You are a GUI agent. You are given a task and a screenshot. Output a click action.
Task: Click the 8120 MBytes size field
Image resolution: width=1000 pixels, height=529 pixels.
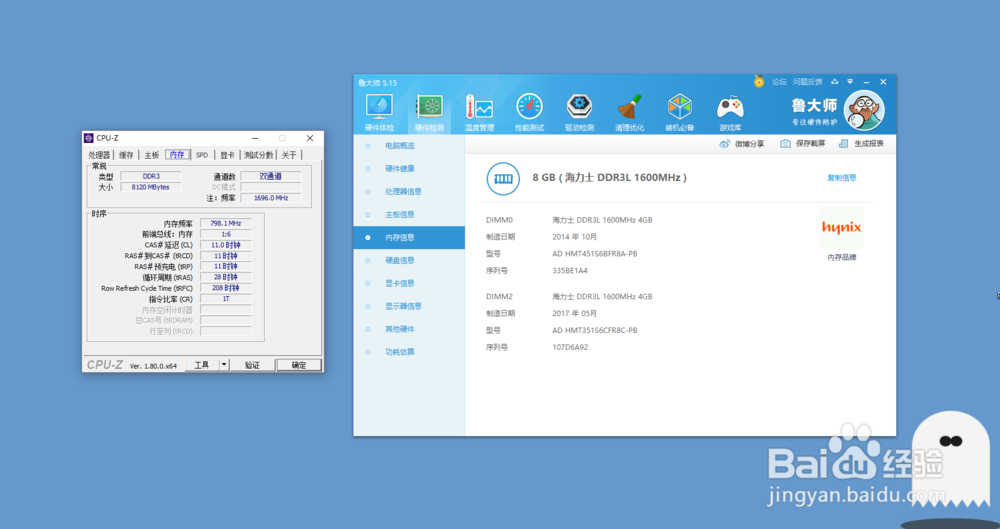pos(151,188)
